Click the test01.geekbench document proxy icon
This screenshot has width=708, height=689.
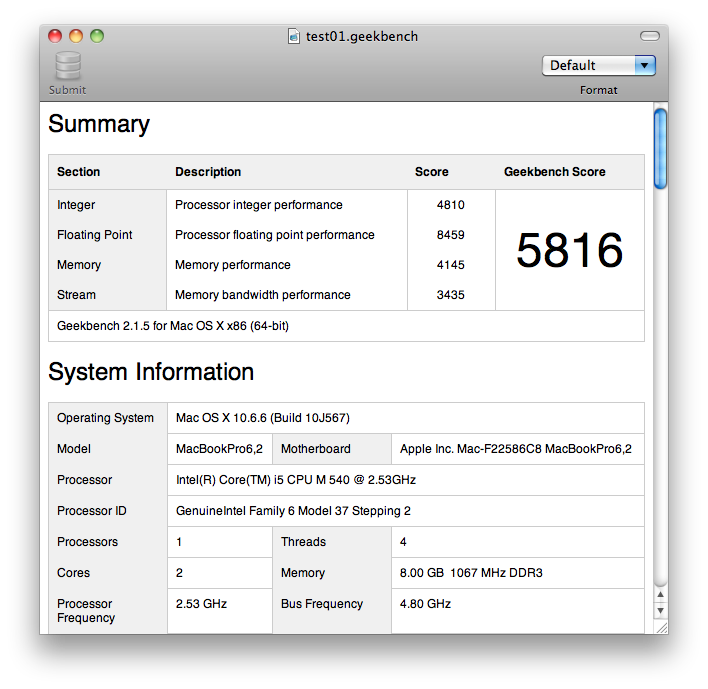[x=294, y=36]
